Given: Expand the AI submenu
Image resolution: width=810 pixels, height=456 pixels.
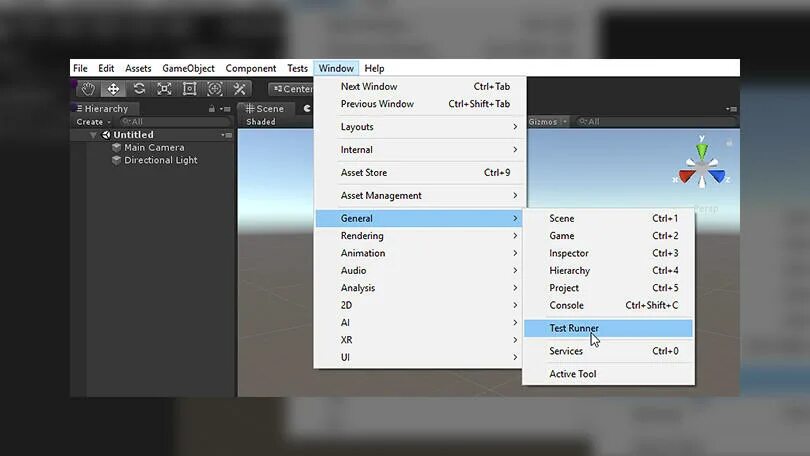Looking at the screenshot, I should pyautogui.click(x=419, y=323).
